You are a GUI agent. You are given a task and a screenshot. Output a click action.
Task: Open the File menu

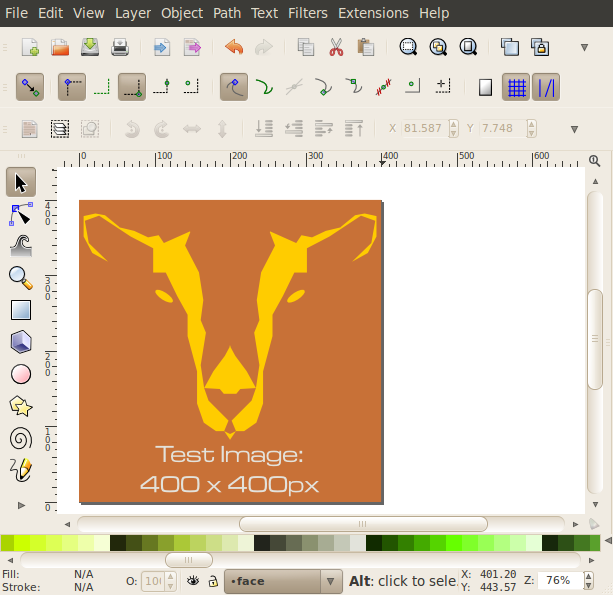16,13
